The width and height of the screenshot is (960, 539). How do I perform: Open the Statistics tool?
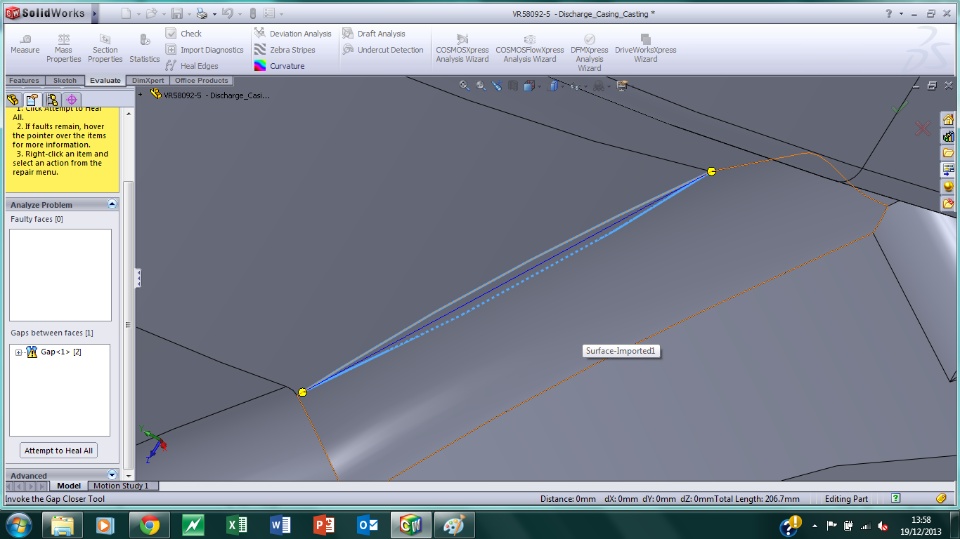click(144, 48)
